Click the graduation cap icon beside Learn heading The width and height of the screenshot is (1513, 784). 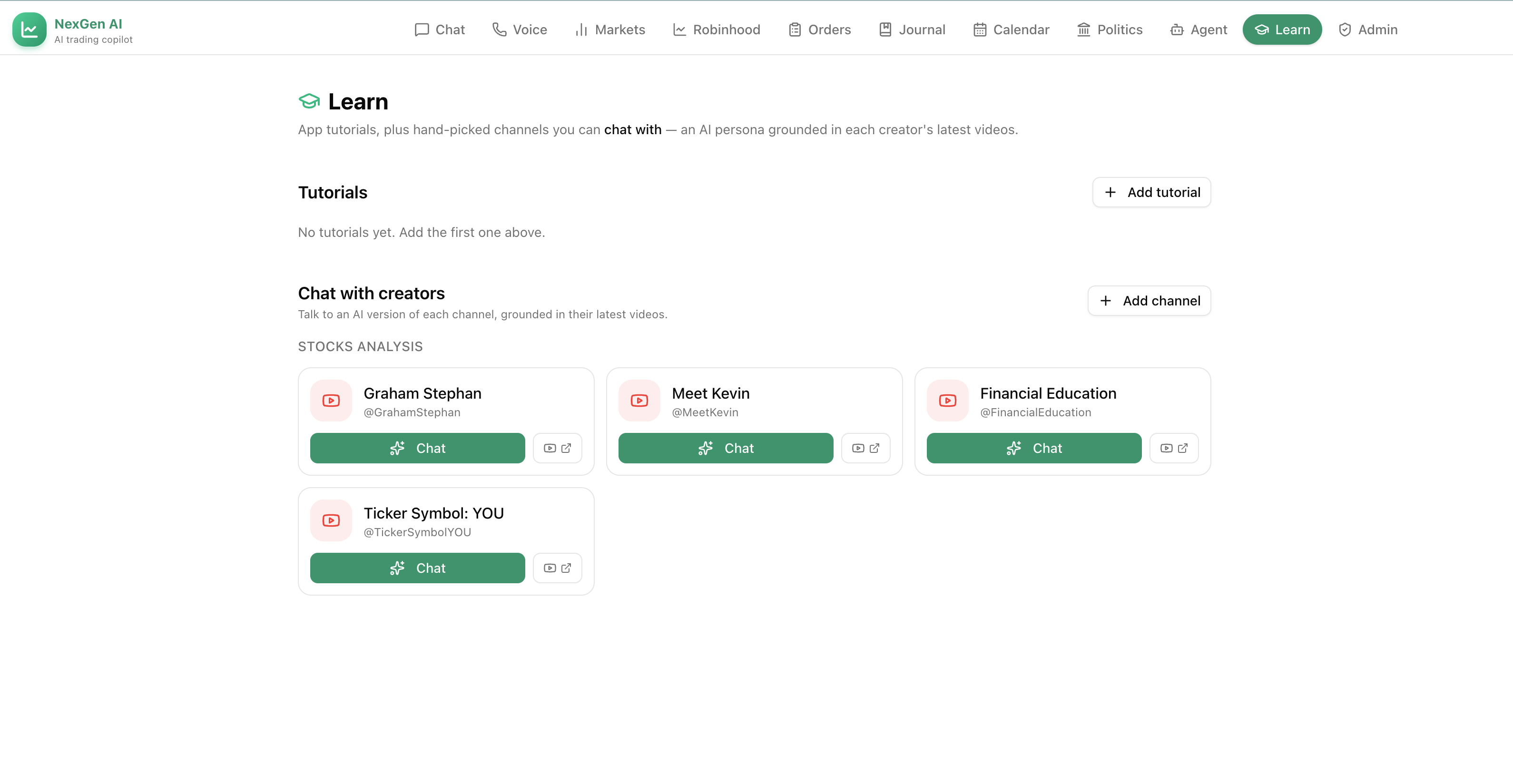point(309,102)
